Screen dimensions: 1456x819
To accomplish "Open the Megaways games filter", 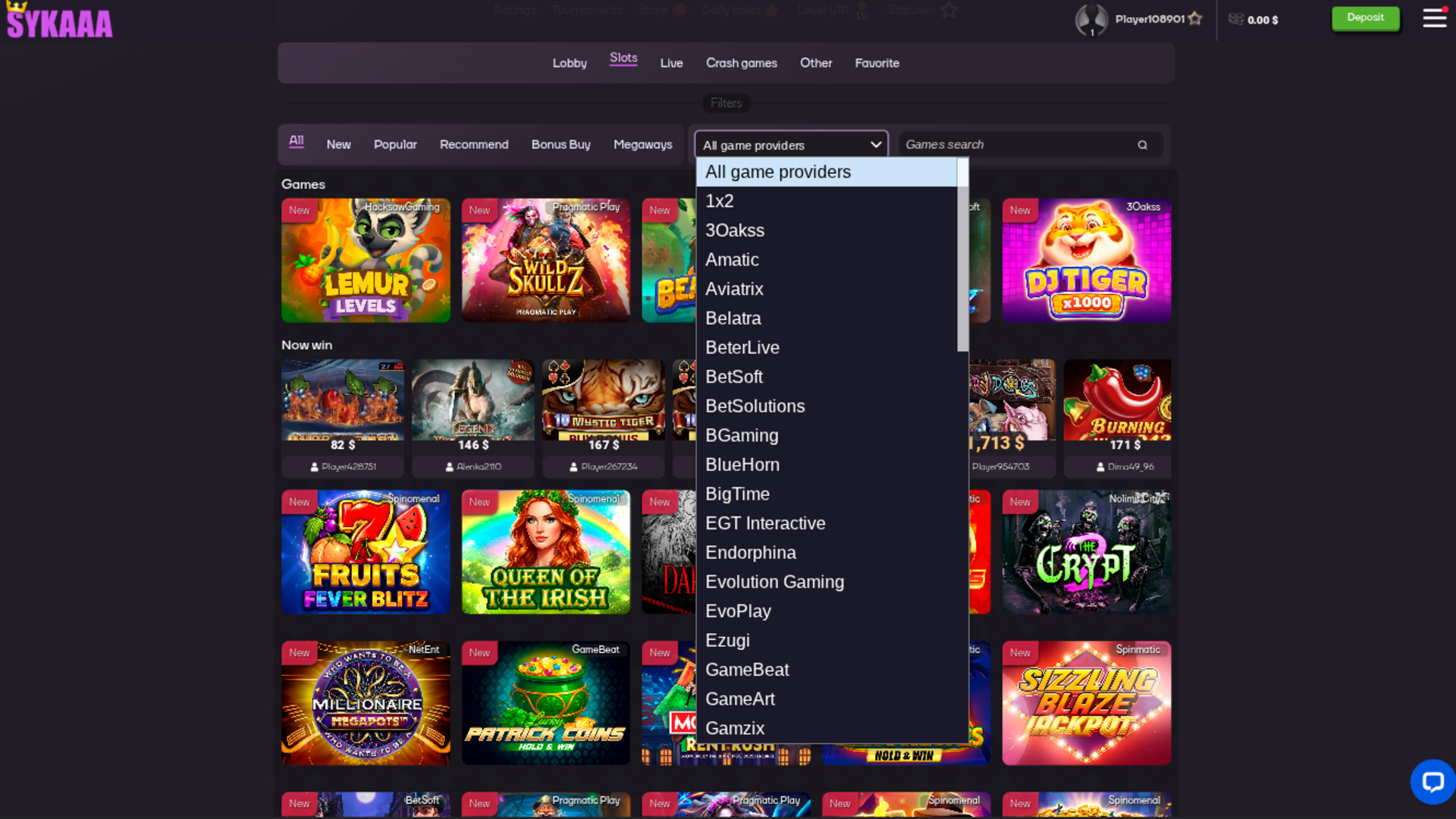I will (642, 144).
